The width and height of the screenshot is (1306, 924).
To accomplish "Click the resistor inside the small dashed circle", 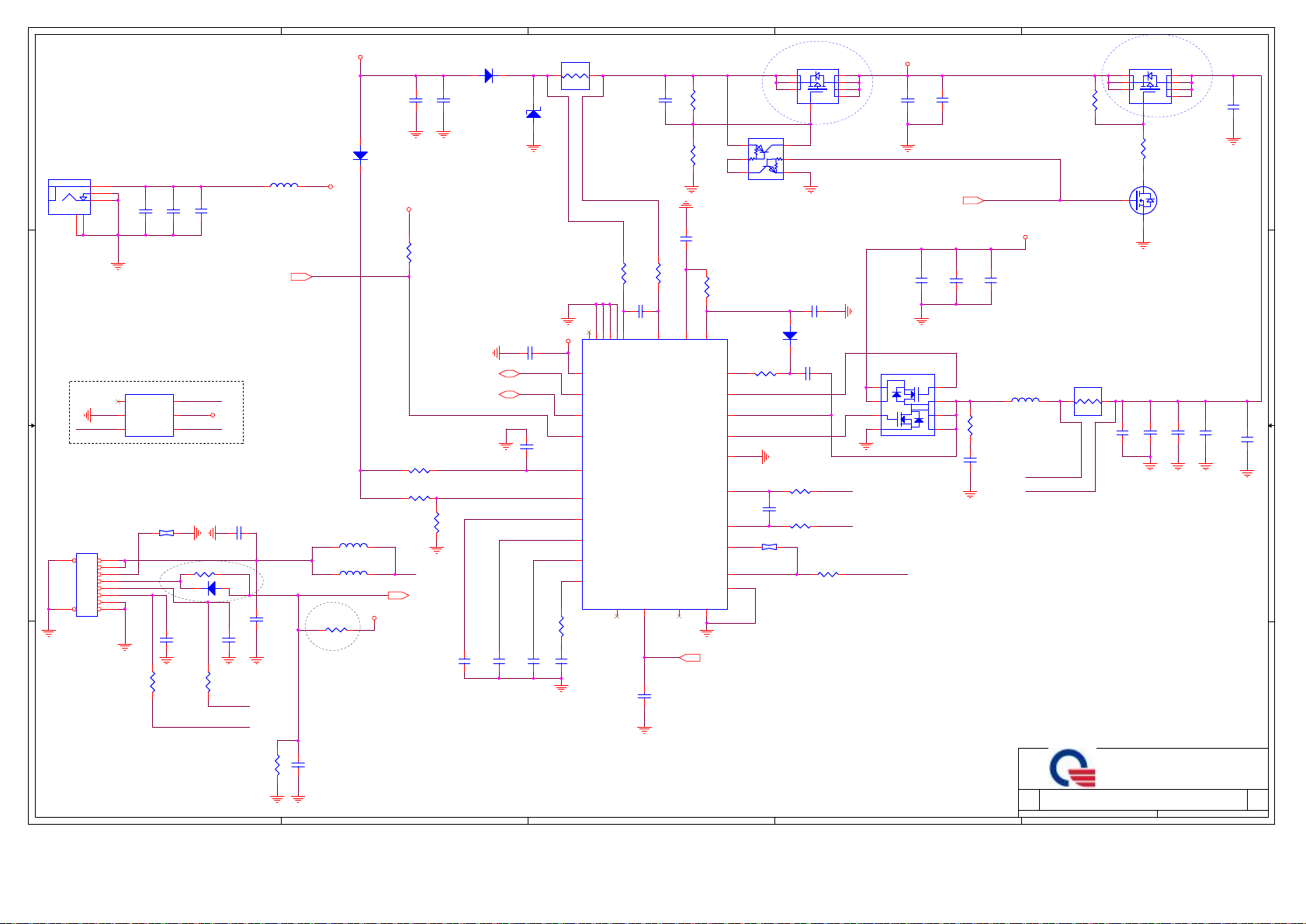I will 336,630.
